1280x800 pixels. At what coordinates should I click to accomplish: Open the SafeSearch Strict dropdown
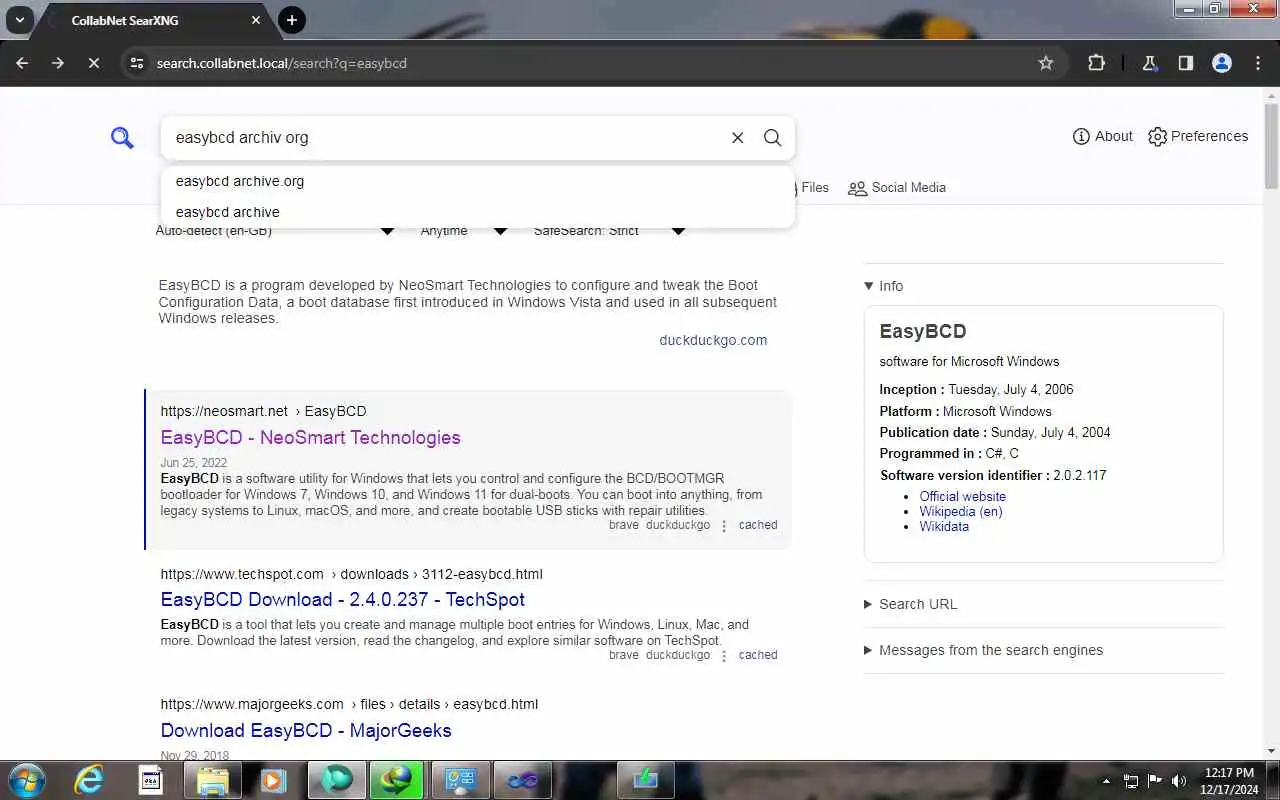click(609, 231)
